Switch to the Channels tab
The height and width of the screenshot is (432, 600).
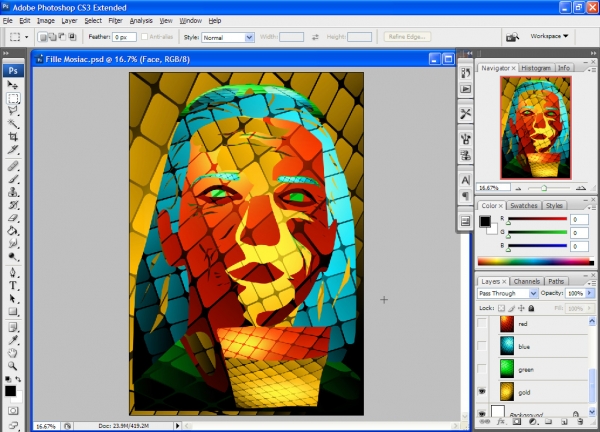click(x=527, y=281)
